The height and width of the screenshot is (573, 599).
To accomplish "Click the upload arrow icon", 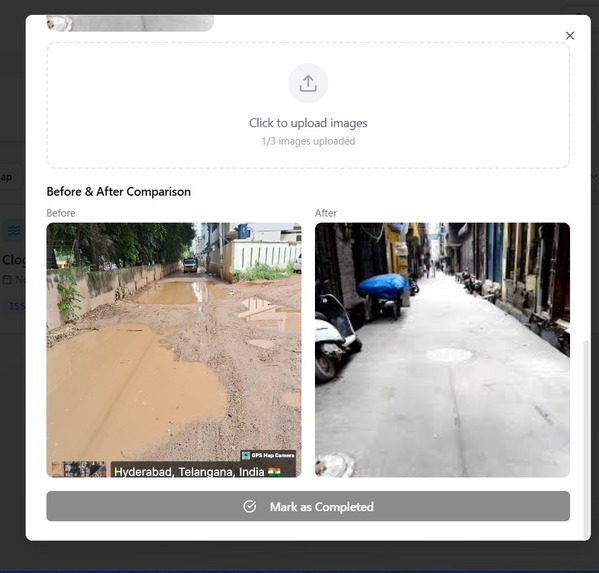I will [x=308, y=83].
